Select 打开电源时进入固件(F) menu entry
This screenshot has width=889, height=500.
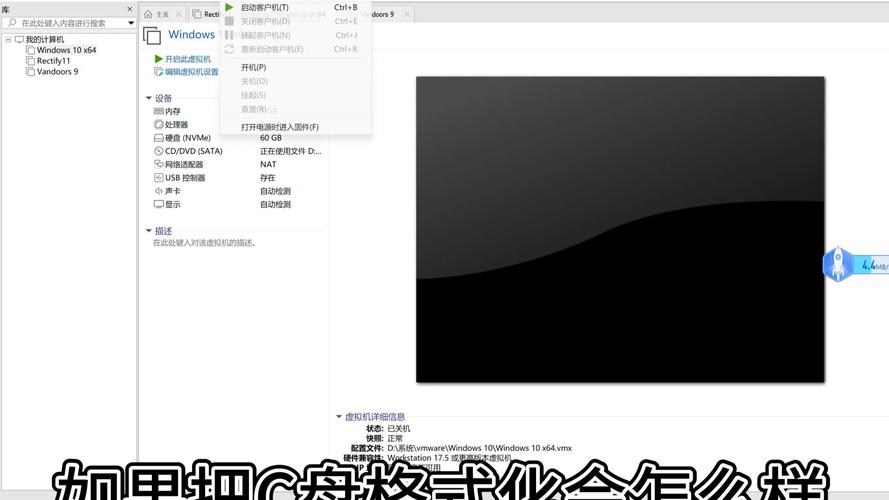click(279, 127)
